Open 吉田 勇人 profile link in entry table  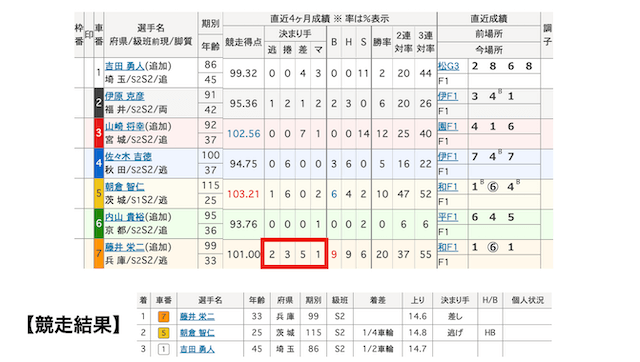pos(124,66)
